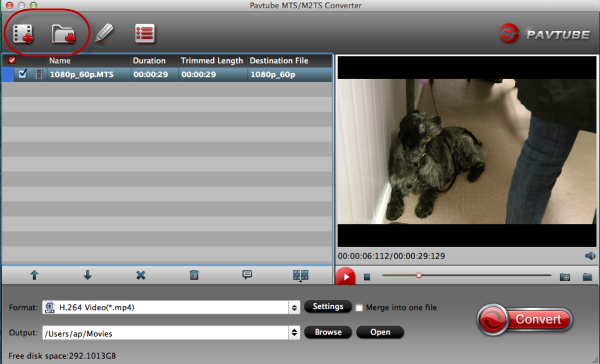Click the Add from folder icon
Screen dimensions: 600x364
64,34
